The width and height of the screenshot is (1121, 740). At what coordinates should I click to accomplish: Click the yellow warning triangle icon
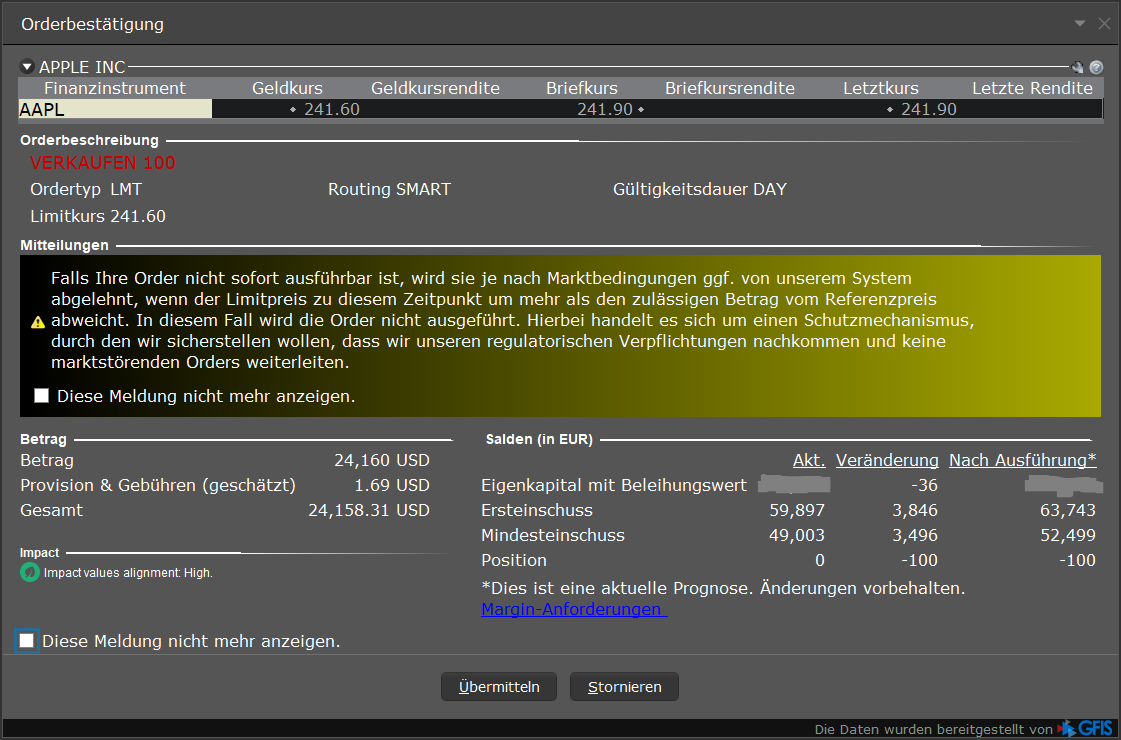click(38, 322)
